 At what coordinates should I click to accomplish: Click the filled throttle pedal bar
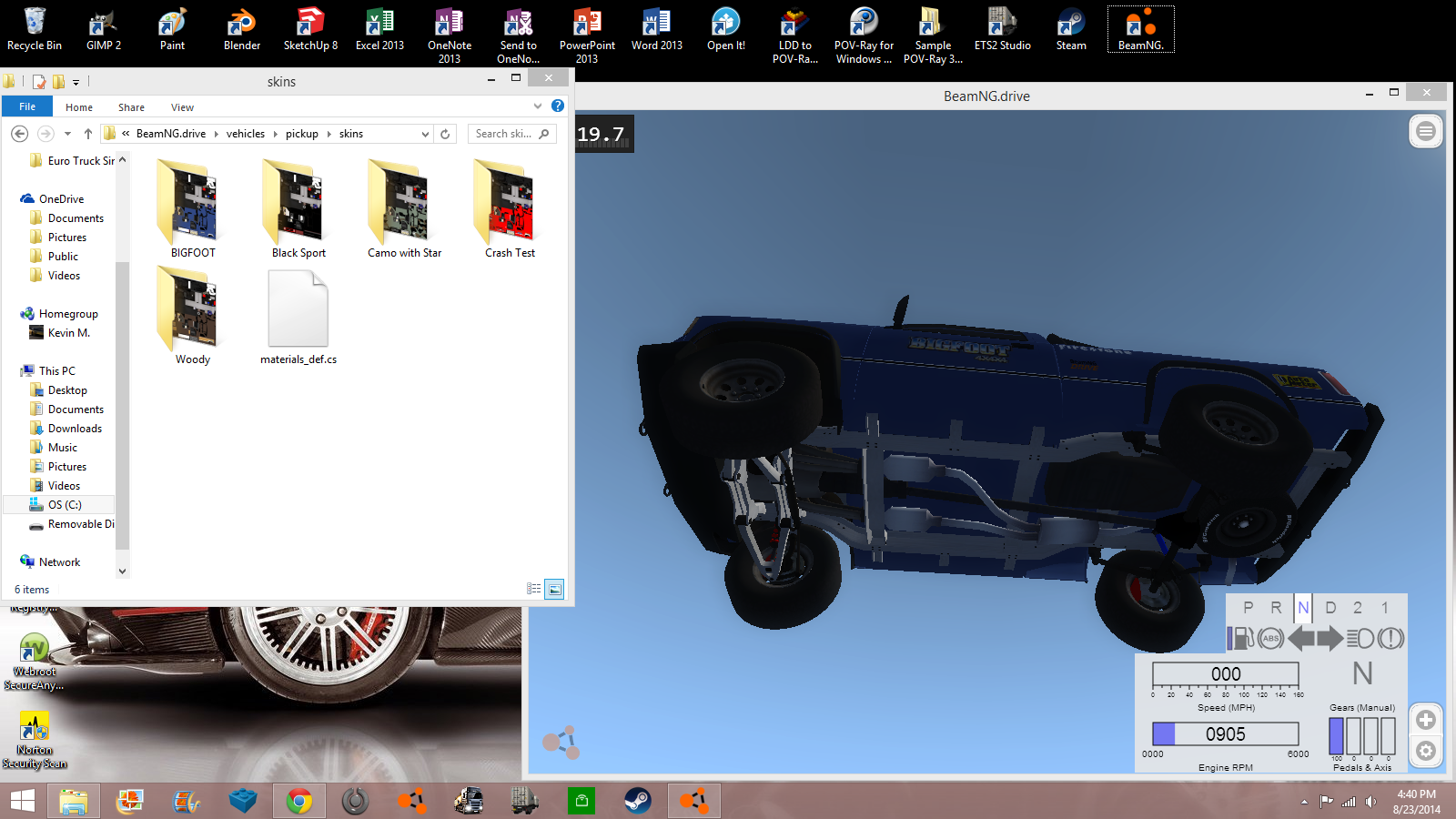click(1336, 736)
